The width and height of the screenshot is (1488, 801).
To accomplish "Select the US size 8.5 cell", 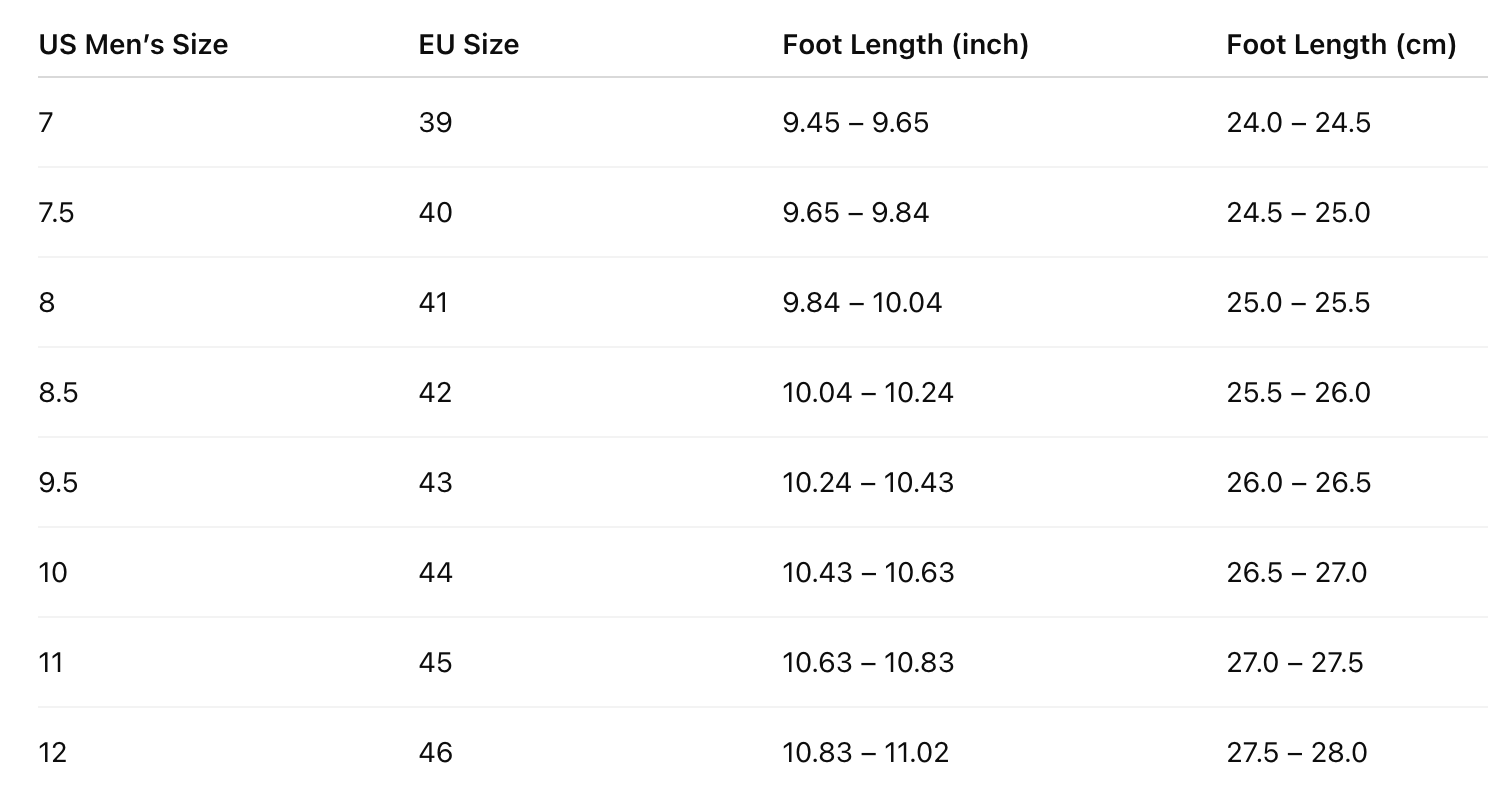I will (58, 393).
